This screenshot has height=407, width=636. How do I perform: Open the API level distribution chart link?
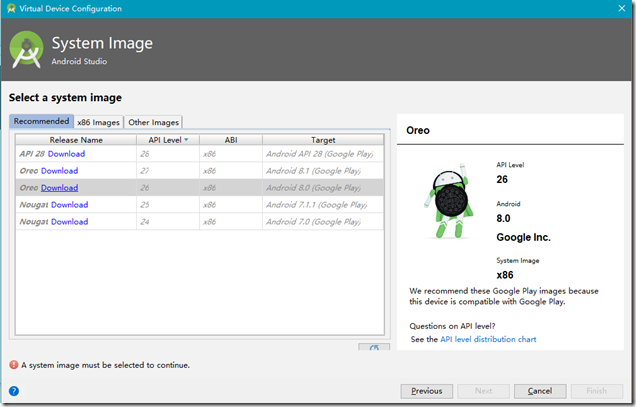pyautogui.click(x=488, y=339)
